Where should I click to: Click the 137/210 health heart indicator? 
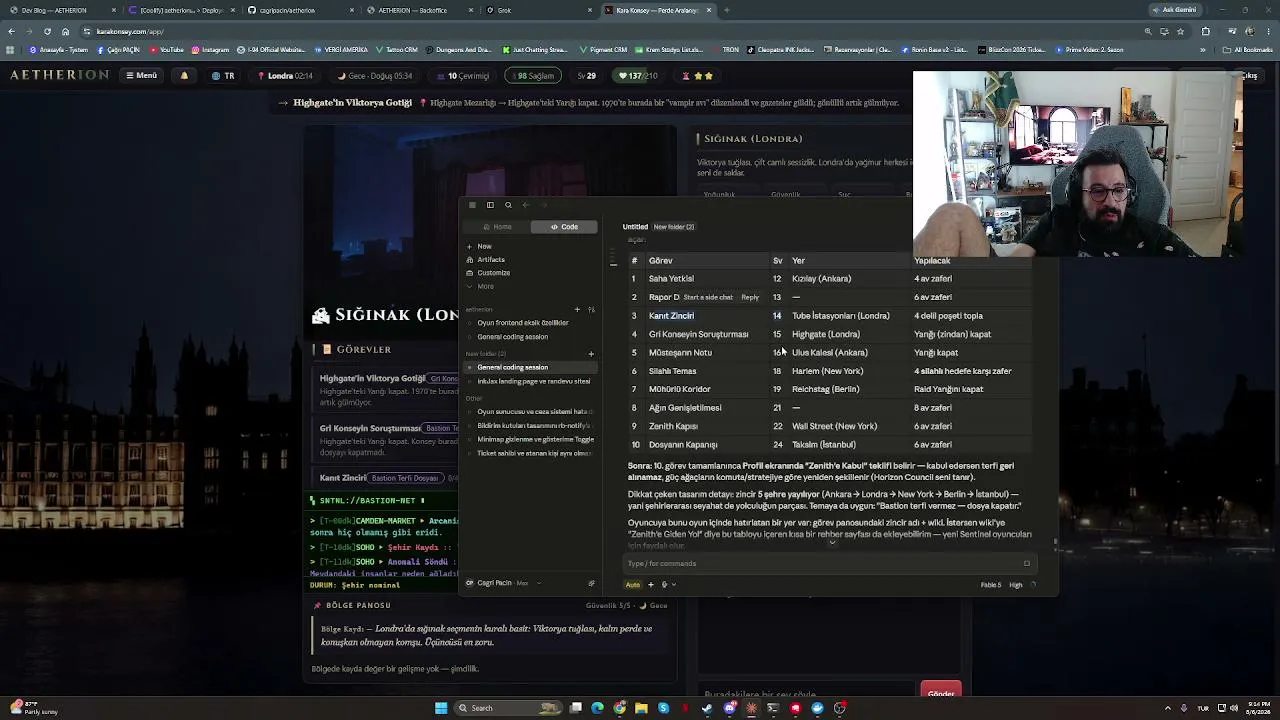[638, 75]
